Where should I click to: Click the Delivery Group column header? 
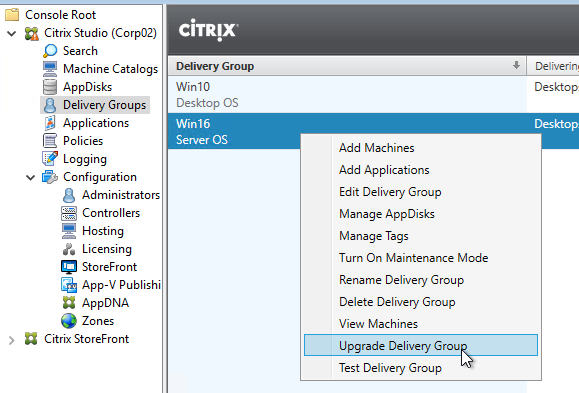click(347, 66)
